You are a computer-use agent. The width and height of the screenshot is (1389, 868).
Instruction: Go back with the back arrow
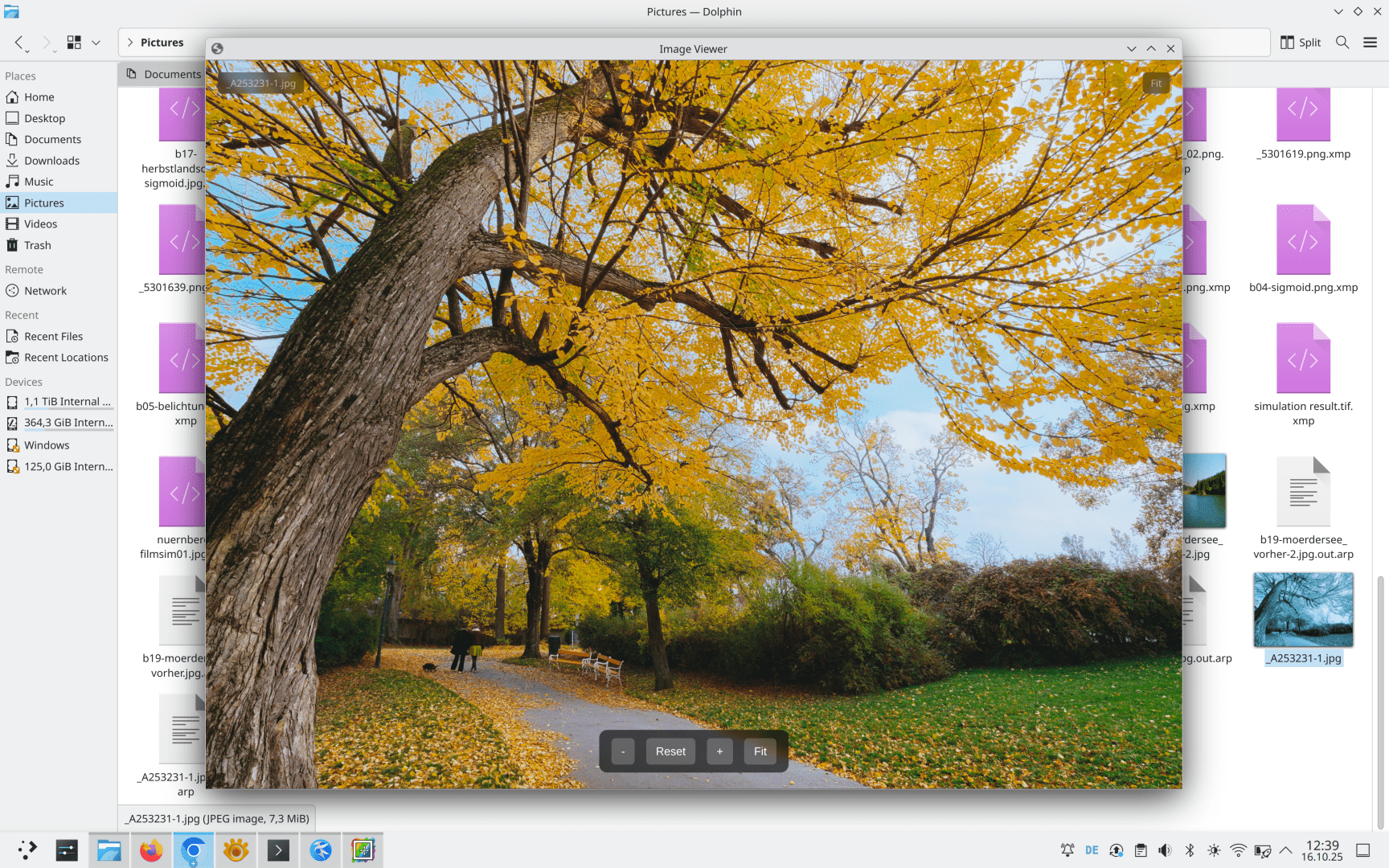[x=19, y=43]
